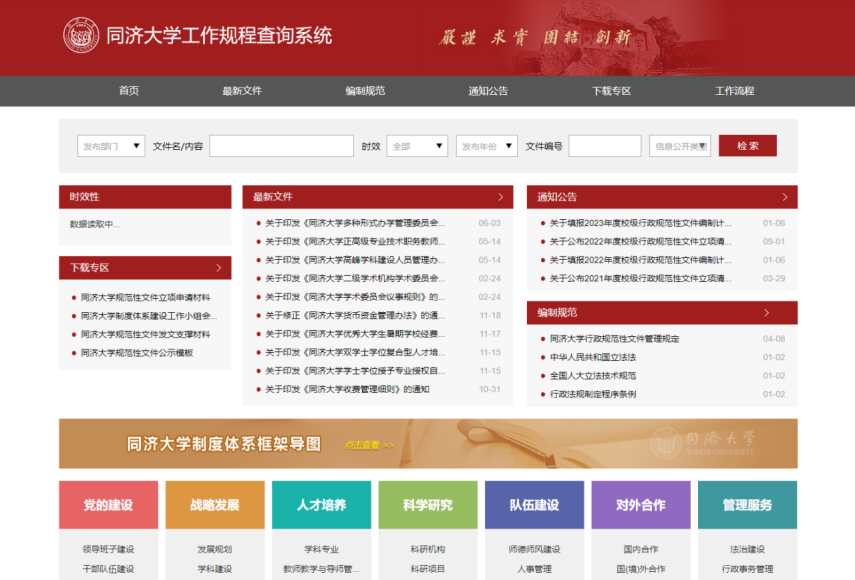855x580 pixels.
Task: Open 填报2022年度校级行政规范性文件 notice
Action: (640, 261)
